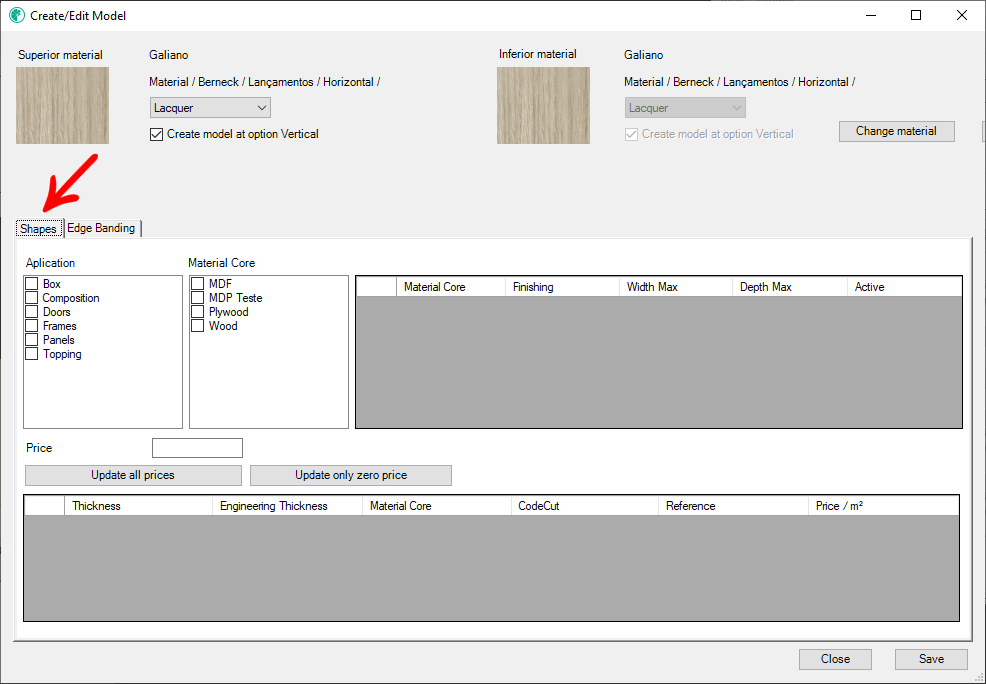Viewport: 986px width, 684px height.
Task: Click Update only zero price button
Action: point(351,475)
